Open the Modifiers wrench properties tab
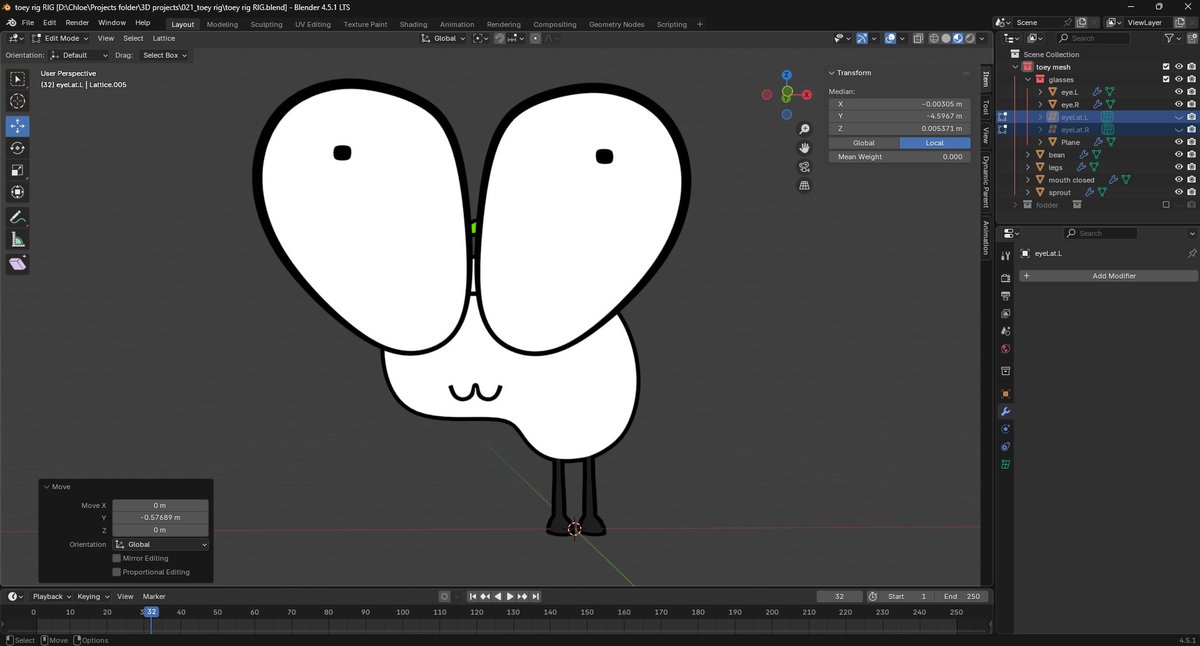Viewport: 1200px width, 646px height. pyautogui.click(x=1005, y=412)
